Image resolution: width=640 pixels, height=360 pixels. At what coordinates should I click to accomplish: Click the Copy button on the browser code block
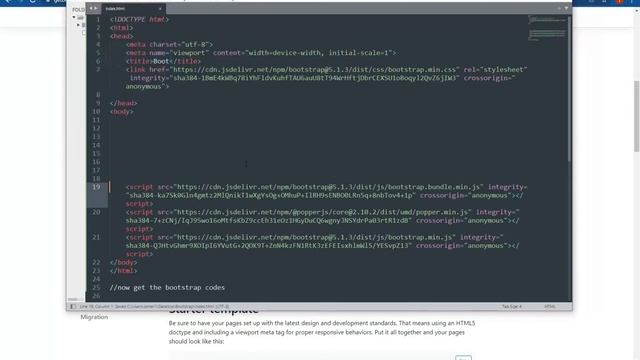tap(463, 358)
